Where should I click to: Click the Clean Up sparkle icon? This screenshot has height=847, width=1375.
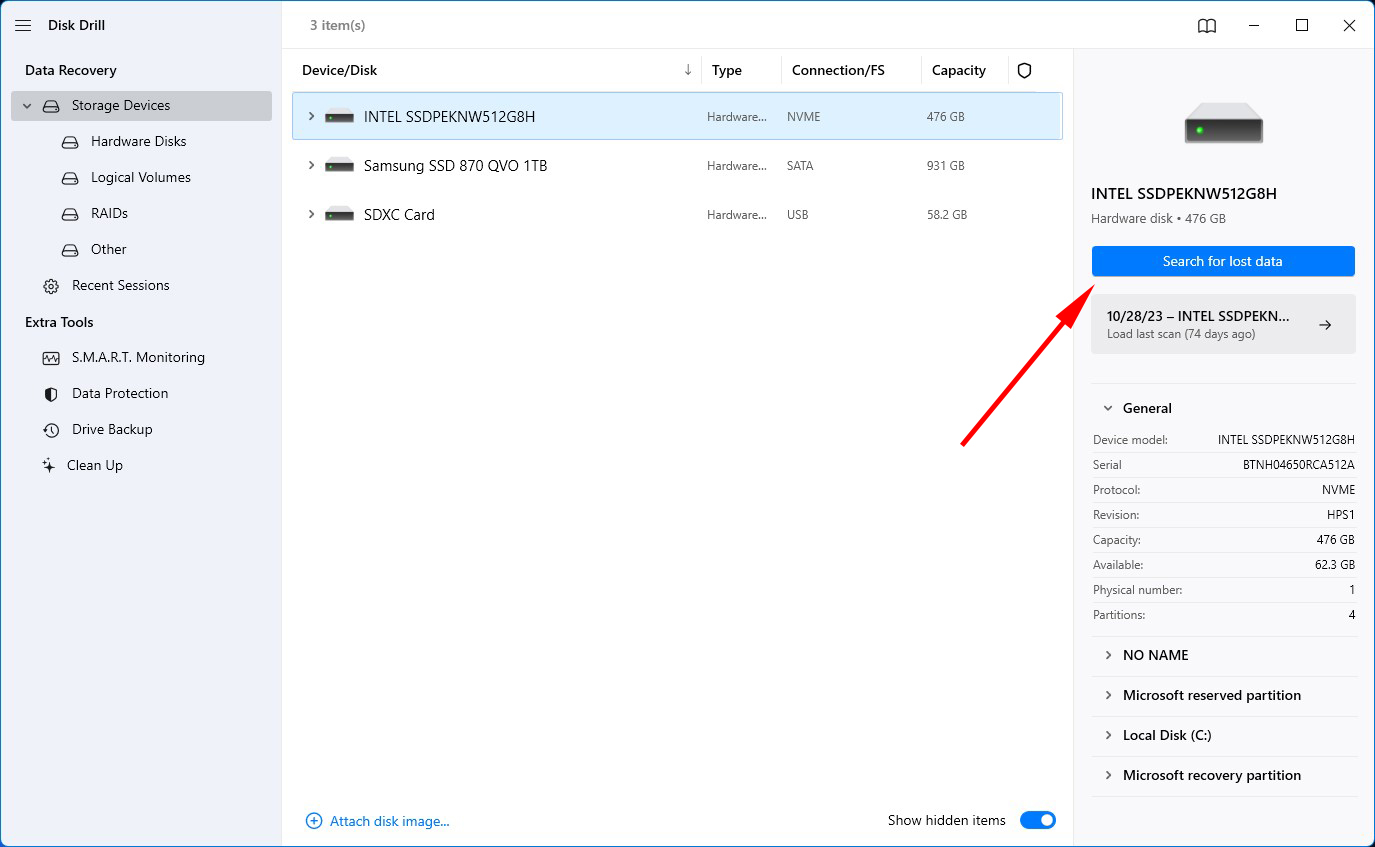click(48, 465)
